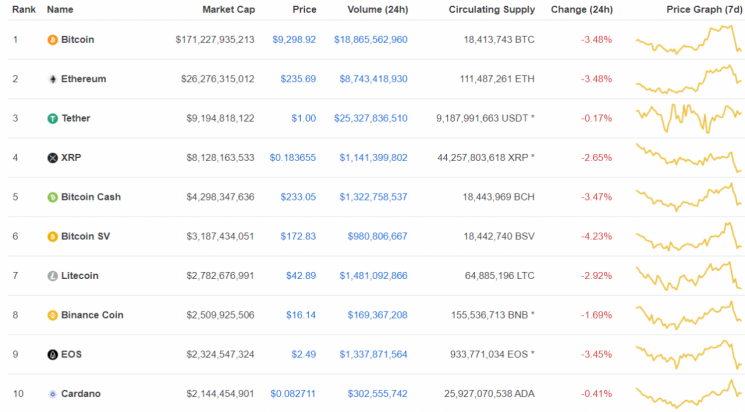Click Cardano volume $302,555,742

tap(377, 394)
